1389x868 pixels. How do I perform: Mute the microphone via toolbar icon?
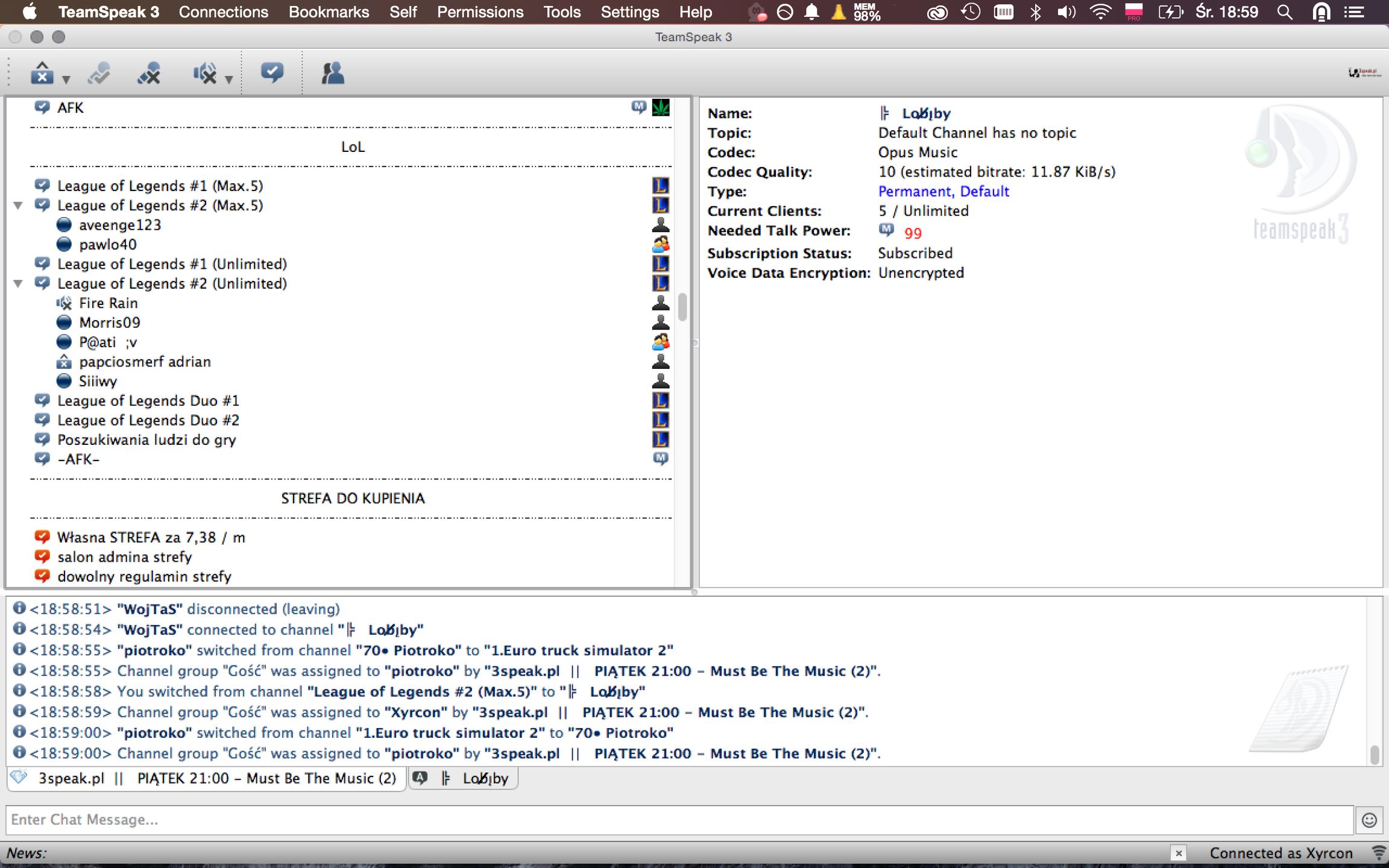pos(148,74)
